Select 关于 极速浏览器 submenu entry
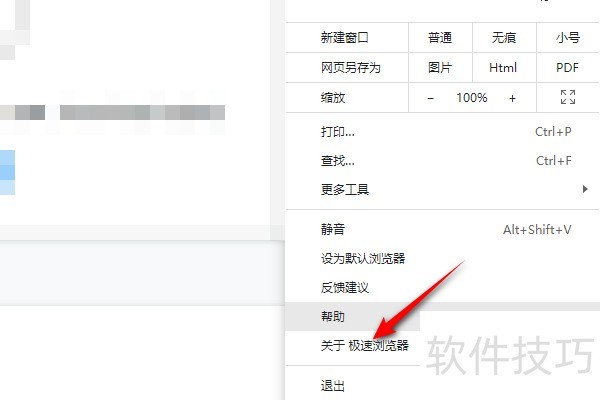The height and width of the screenshot is (400, 600). (365, 346)
